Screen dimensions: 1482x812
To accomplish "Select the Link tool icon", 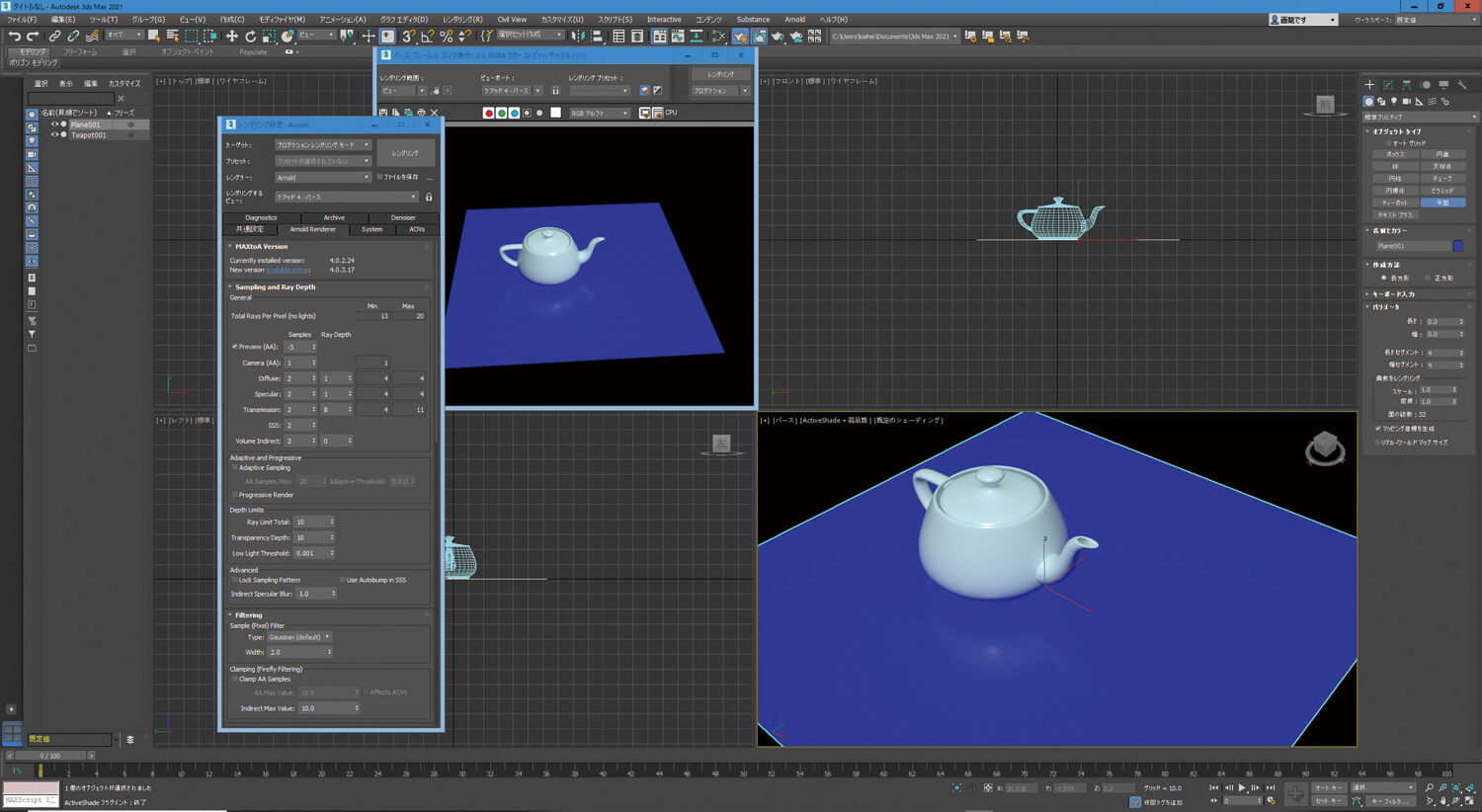I will [55, 37].
